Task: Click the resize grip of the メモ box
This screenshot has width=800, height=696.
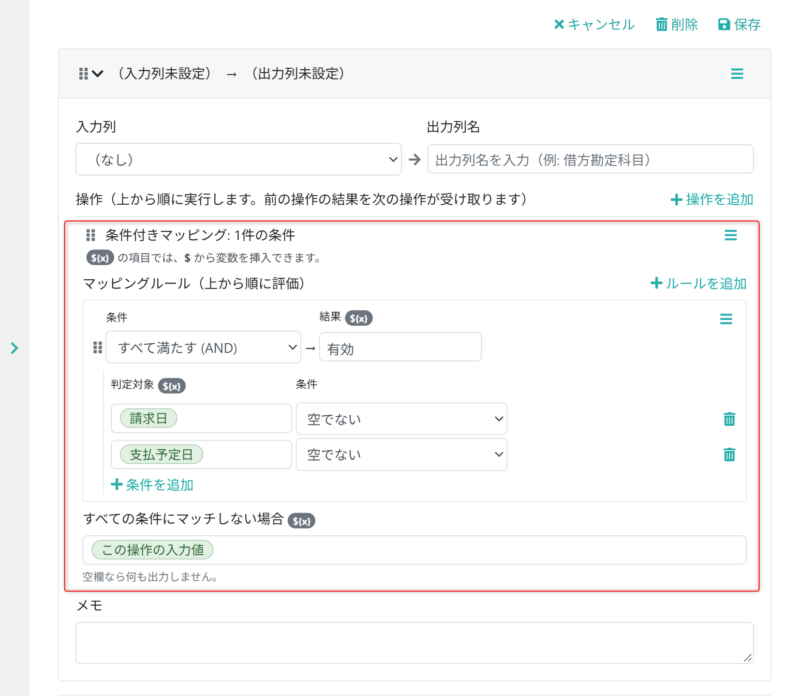Action: [x=747, y=658]
